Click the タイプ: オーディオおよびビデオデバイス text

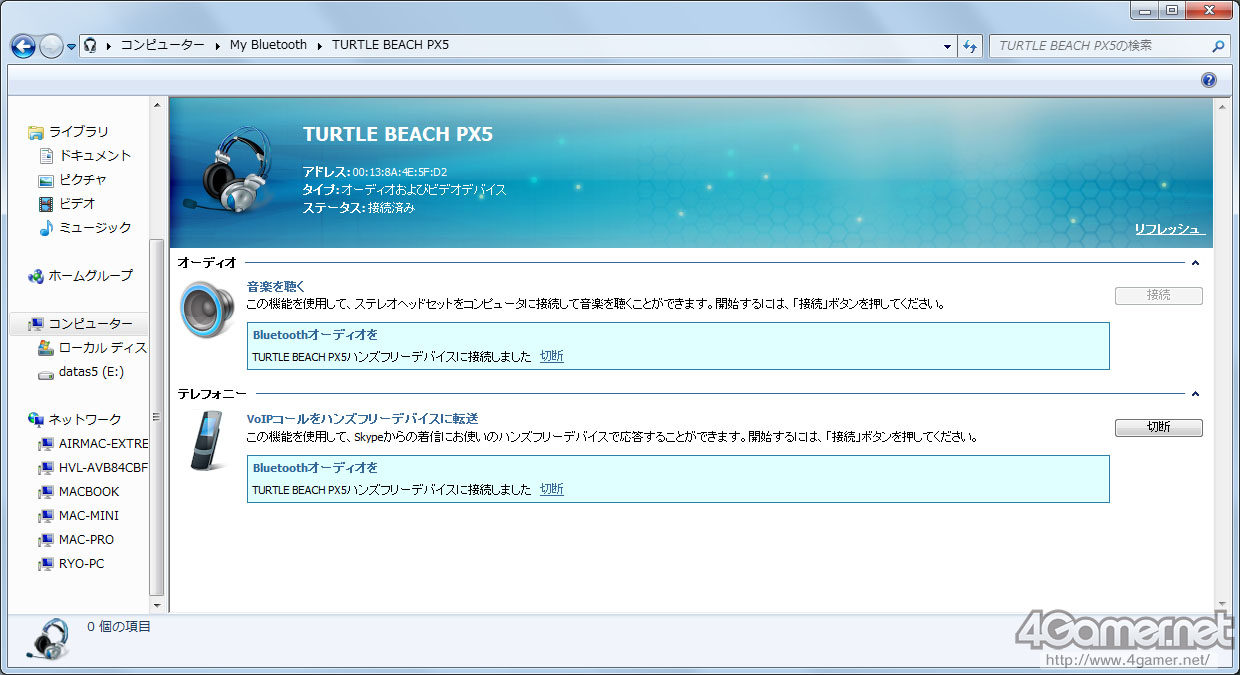404,190
